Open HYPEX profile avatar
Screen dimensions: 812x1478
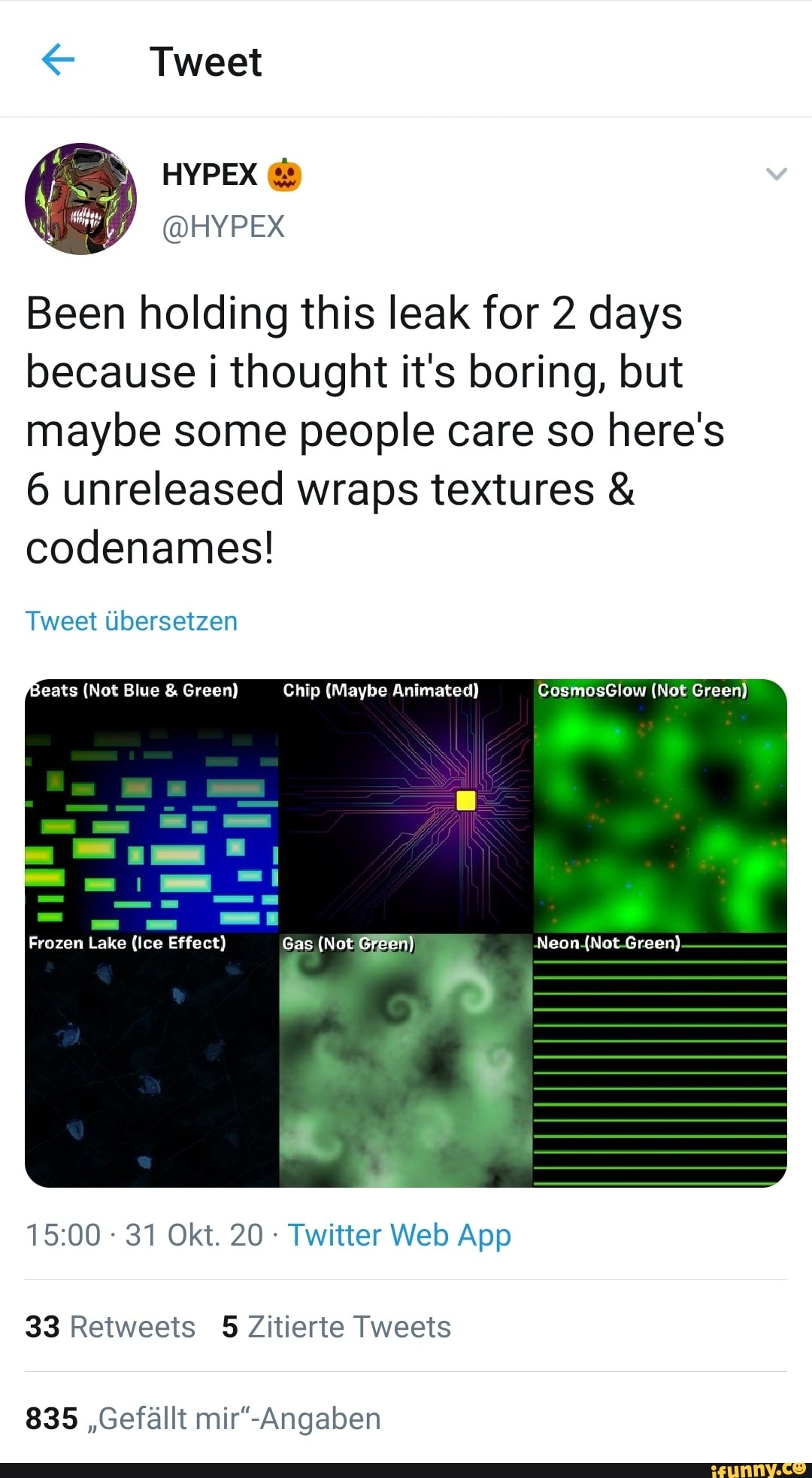tap(81, 199)
